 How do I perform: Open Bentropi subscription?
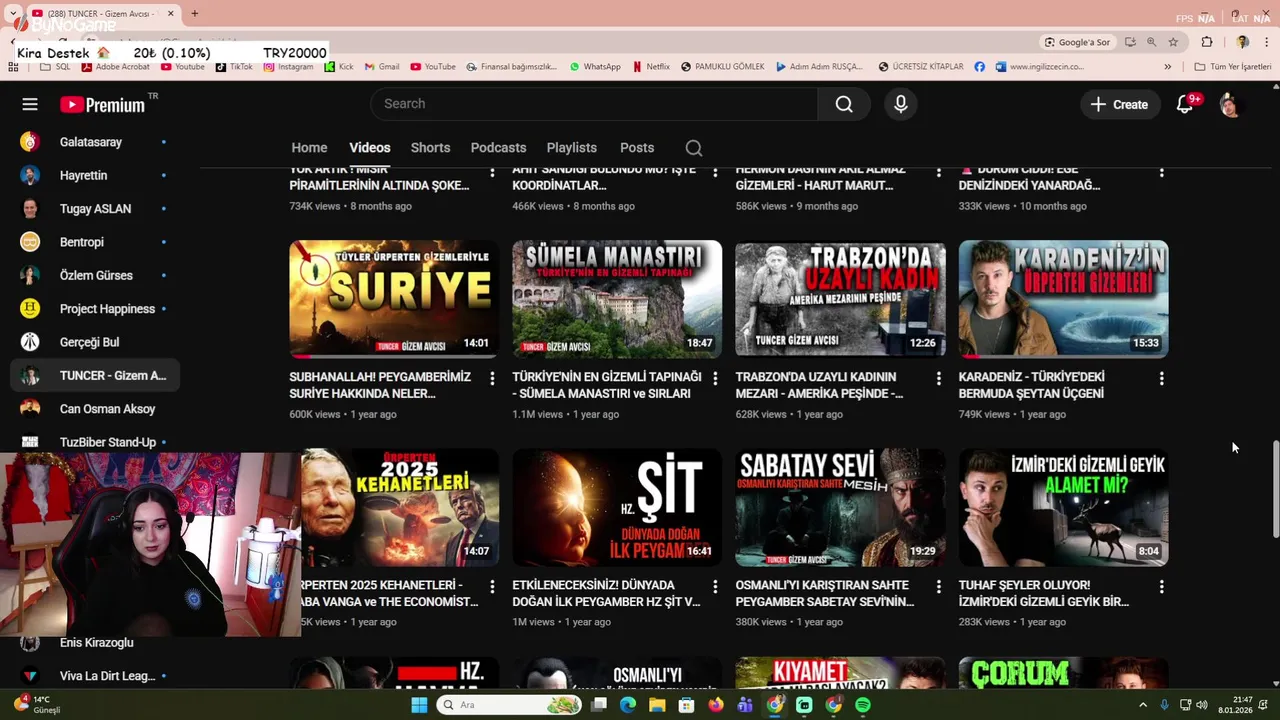pyautogui.click(x=95, y=242)
